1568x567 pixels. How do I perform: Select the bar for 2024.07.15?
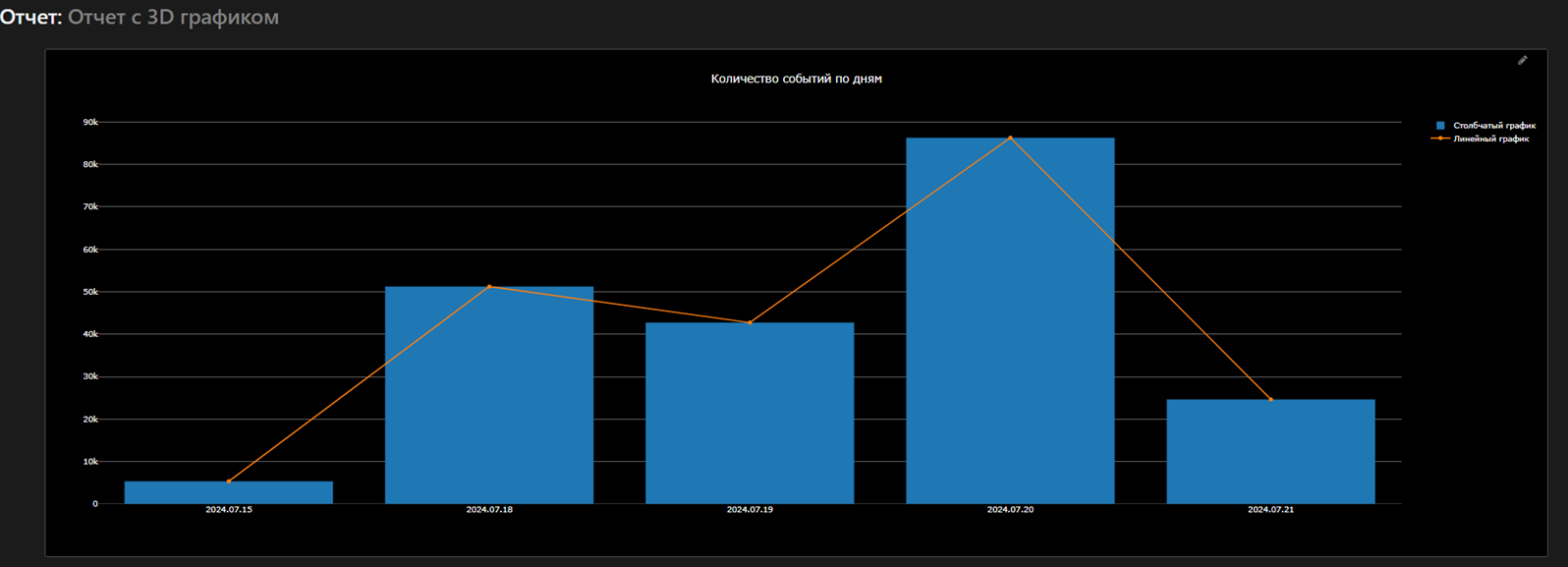tap(229, 492)
